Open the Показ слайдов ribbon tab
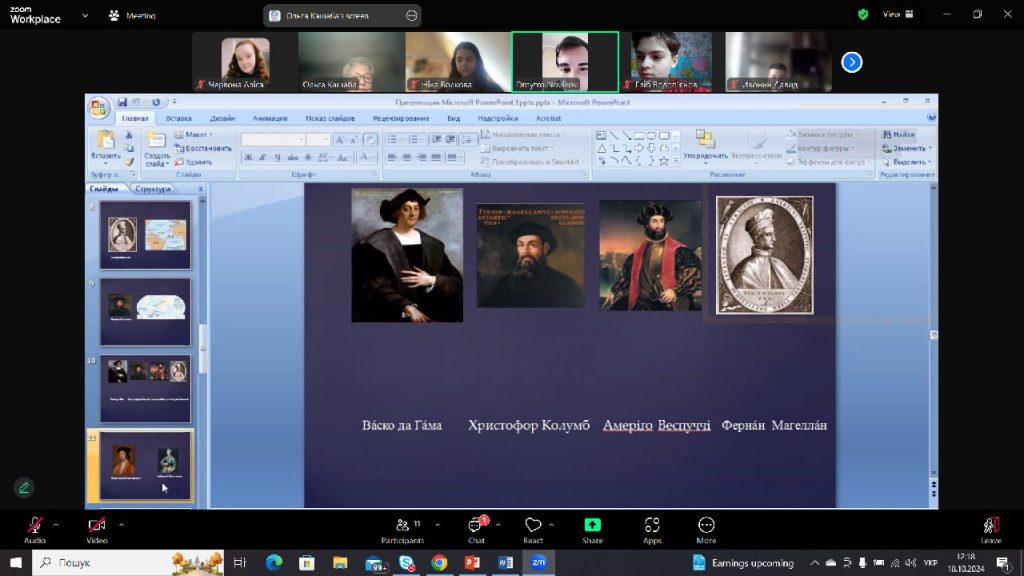 [x=330, y=118]
